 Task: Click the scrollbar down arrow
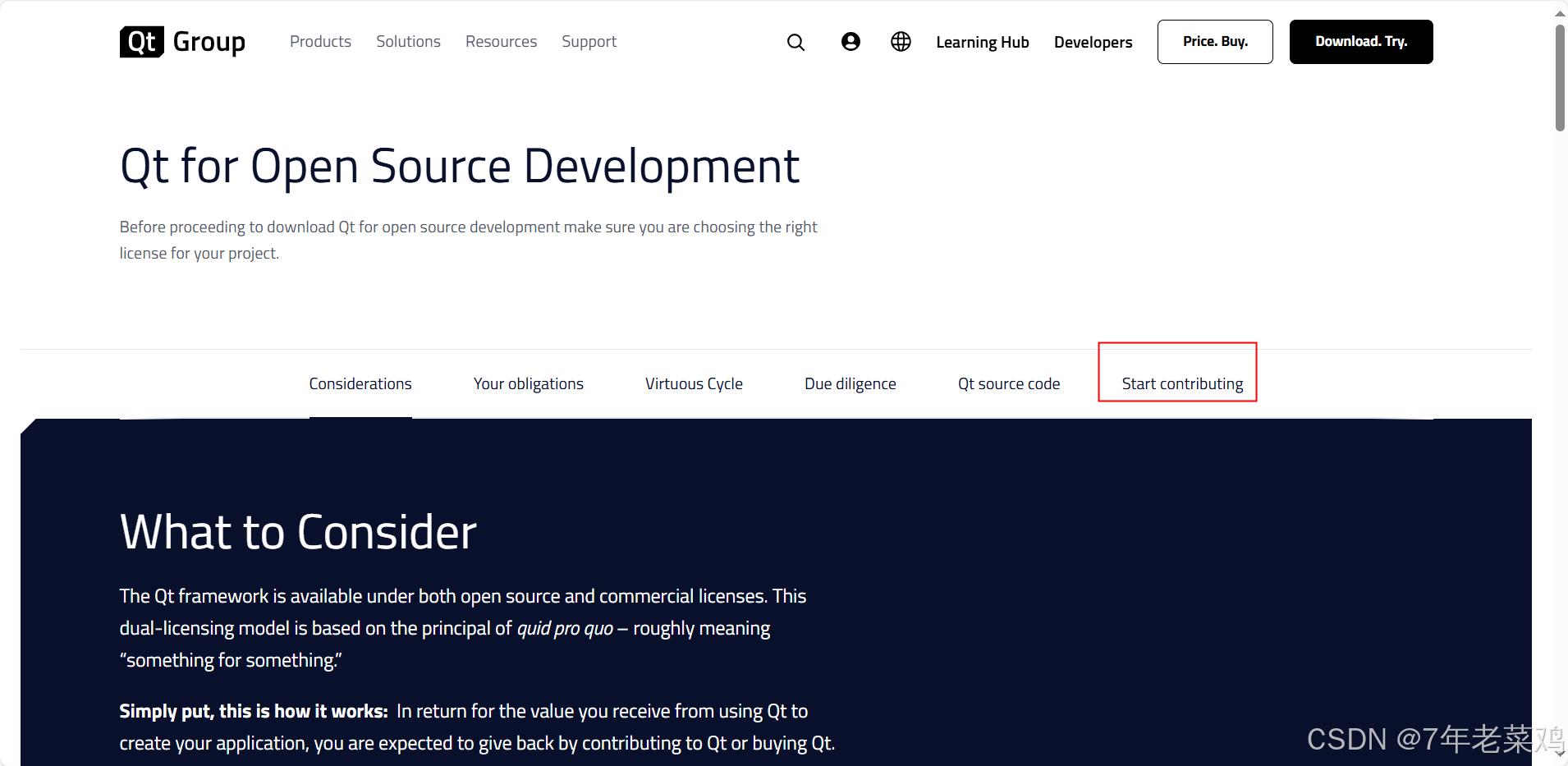(x=1560, y=753)
